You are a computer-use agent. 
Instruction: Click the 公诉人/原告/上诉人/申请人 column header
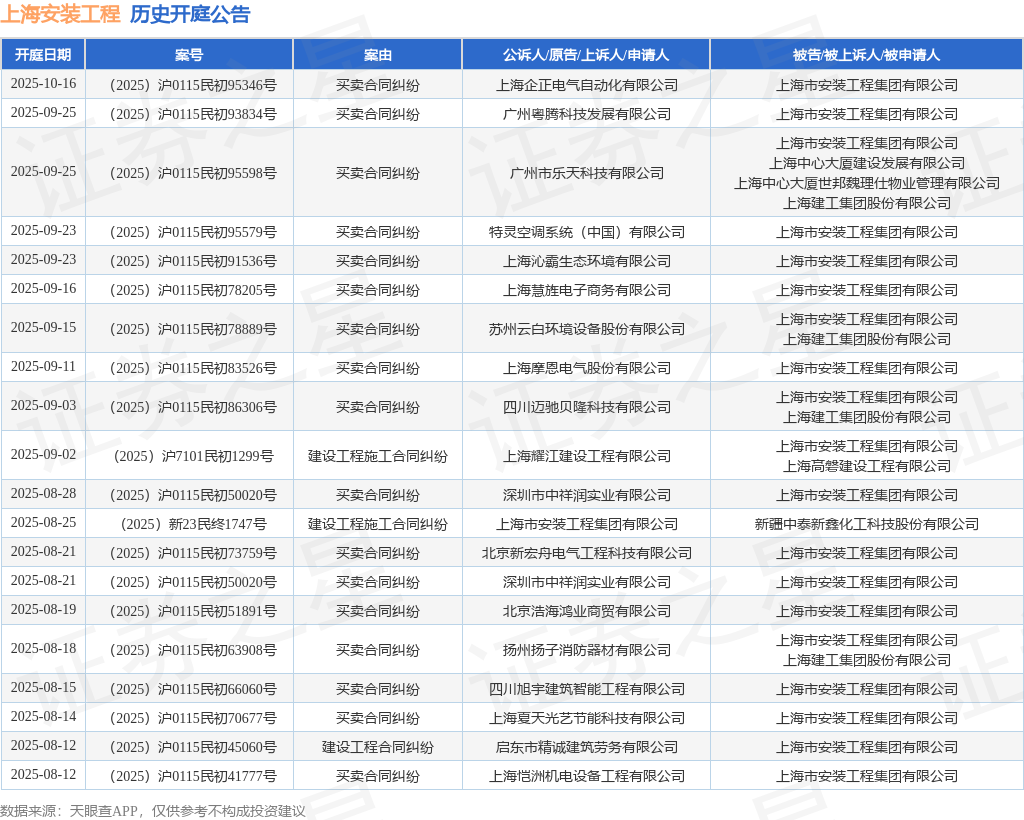(586, 54)
